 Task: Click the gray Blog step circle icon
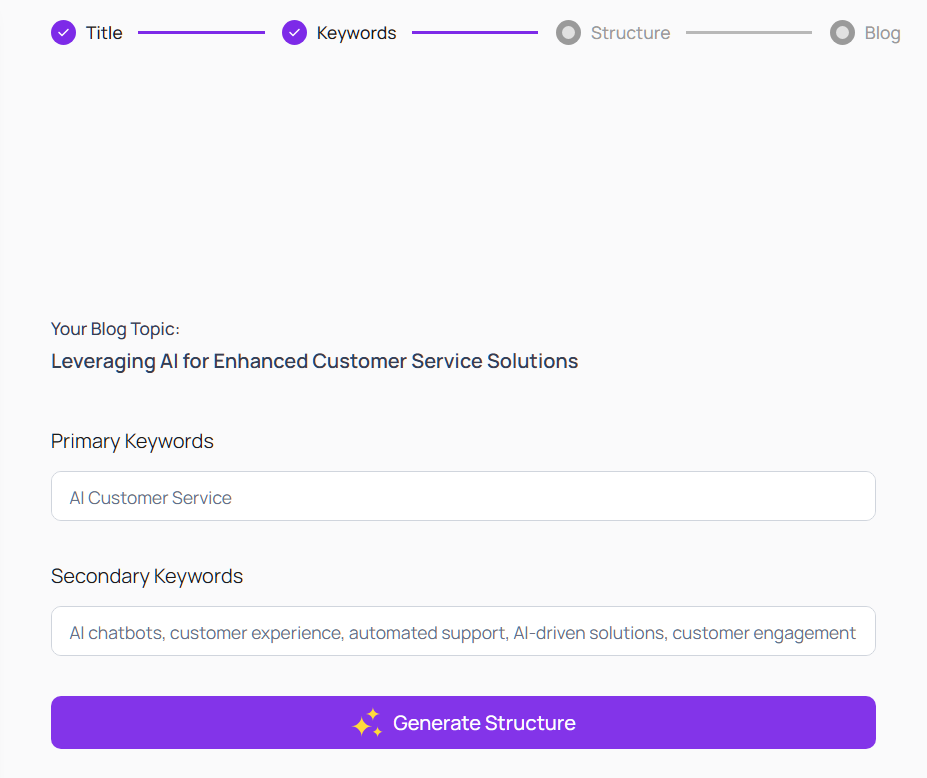(x=842, y=33)
